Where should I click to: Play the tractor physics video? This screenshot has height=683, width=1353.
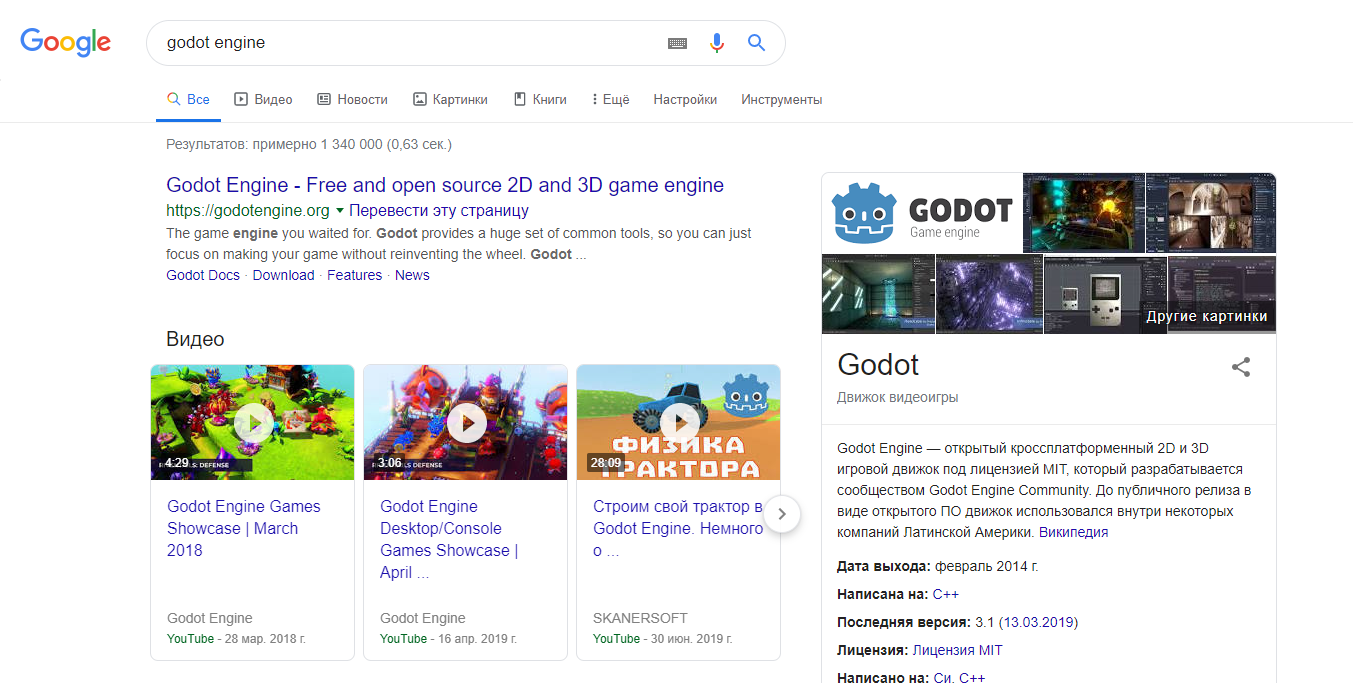(679, 422)
